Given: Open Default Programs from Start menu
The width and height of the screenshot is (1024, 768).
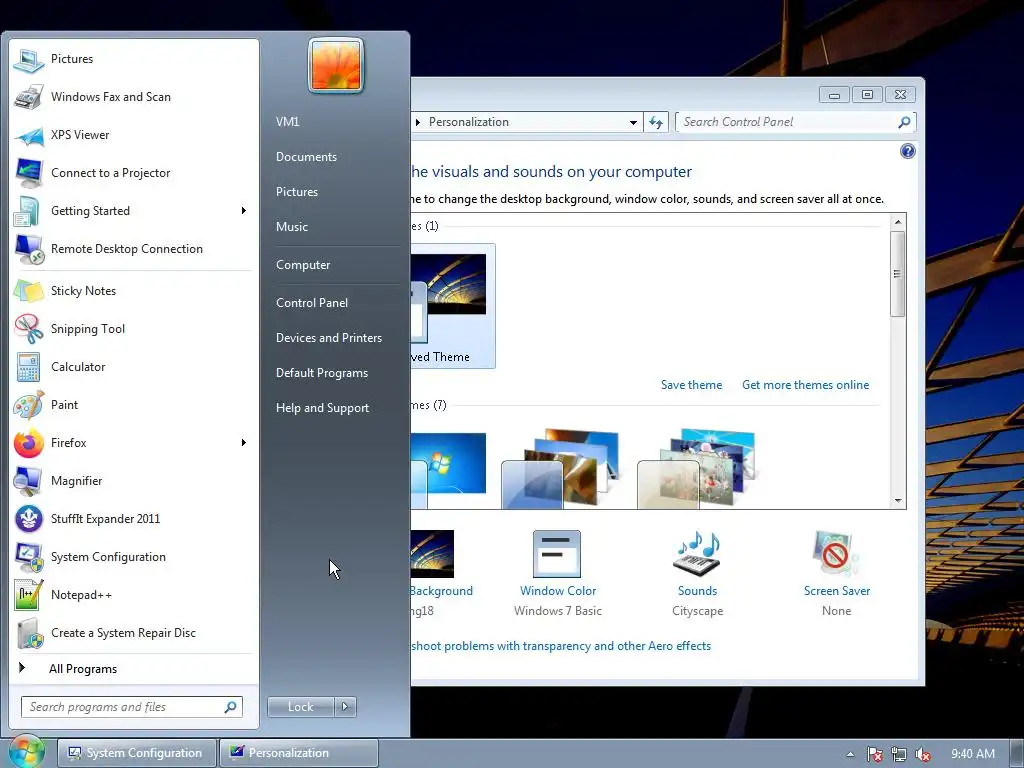Looking at the screenshot, I should (322, 373).
